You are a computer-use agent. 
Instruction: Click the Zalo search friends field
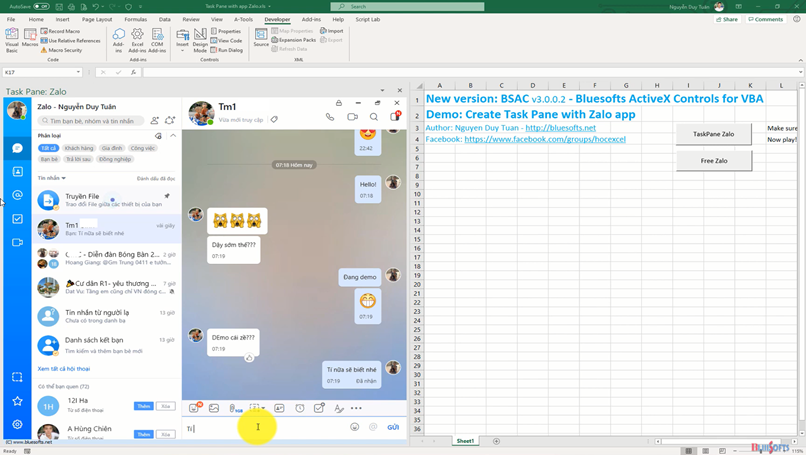coord(91,121)
